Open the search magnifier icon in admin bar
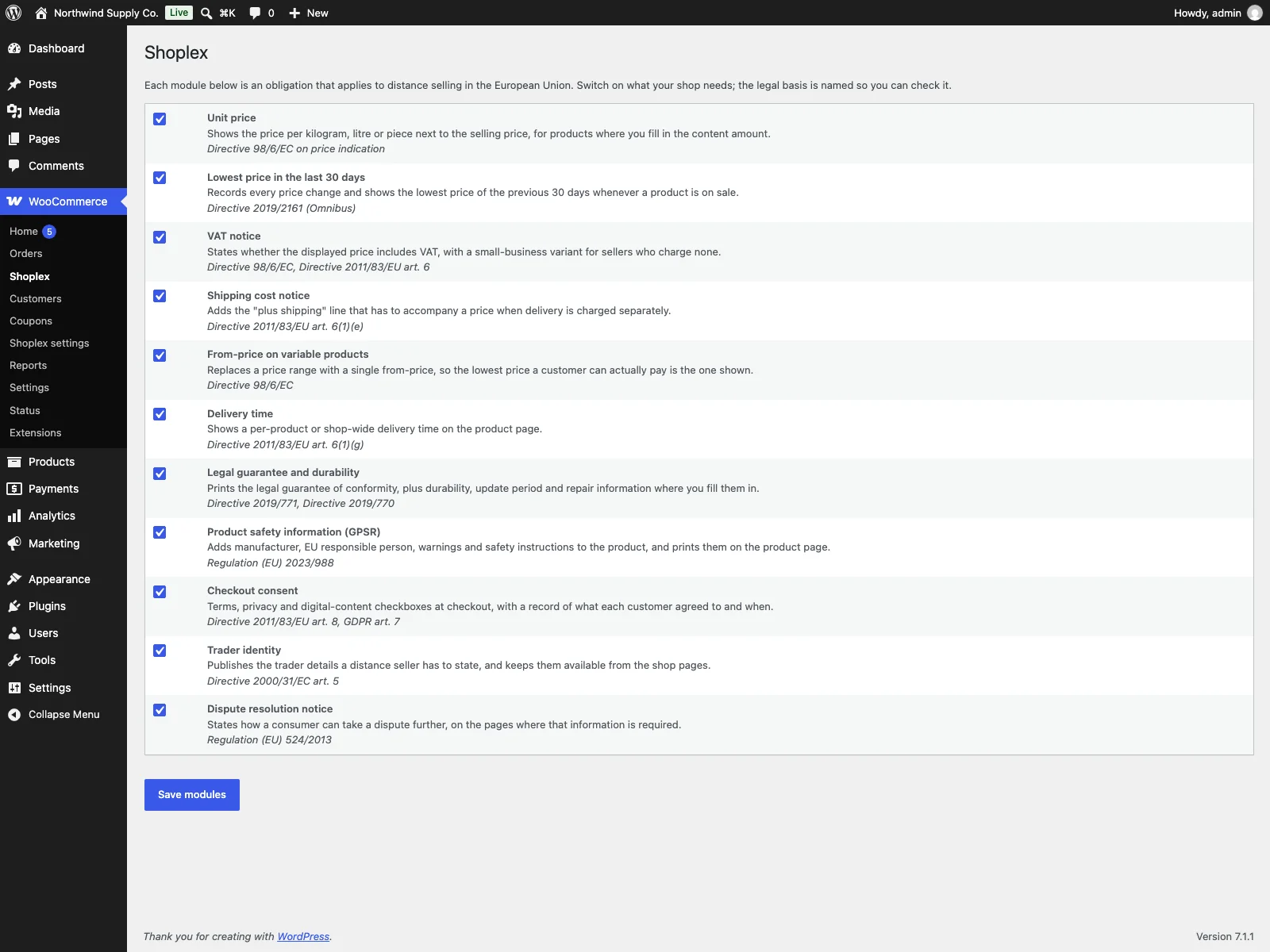This screenshot has width=1270, height=952. coord(206,13)
